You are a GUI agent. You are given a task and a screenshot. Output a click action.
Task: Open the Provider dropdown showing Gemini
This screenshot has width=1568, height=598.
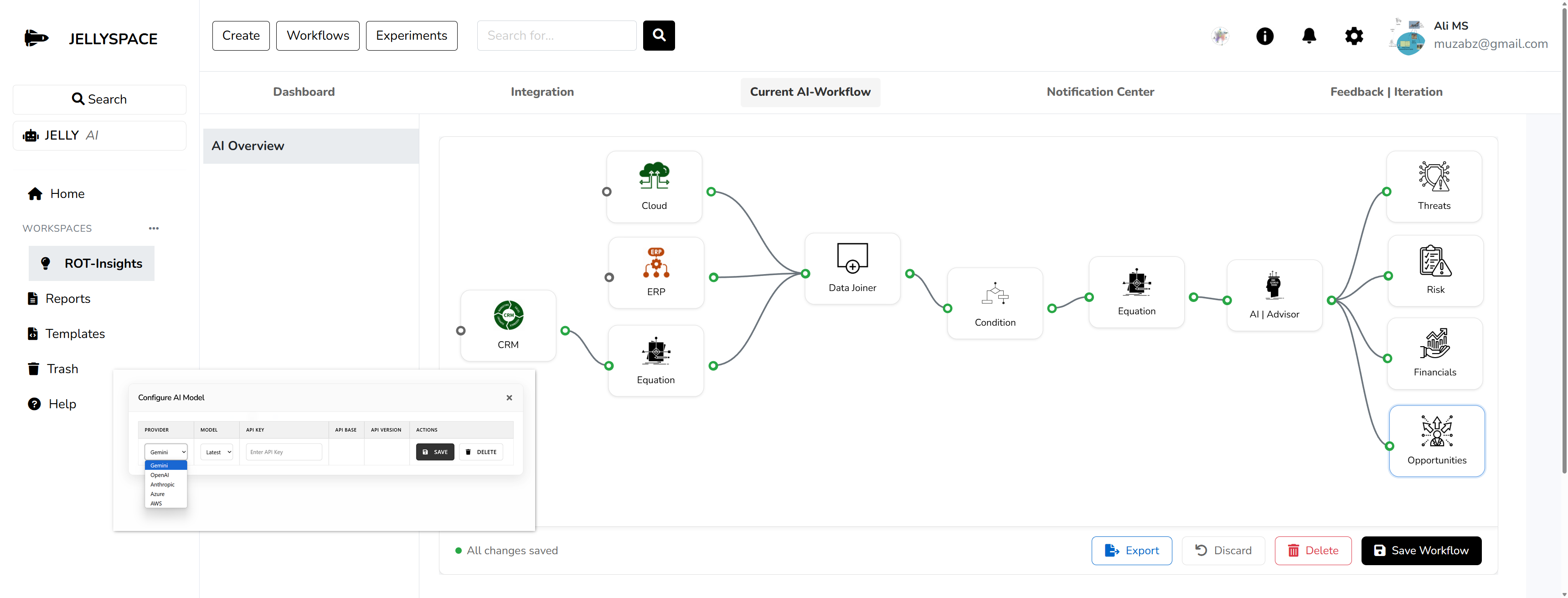(x=165, y=452)
